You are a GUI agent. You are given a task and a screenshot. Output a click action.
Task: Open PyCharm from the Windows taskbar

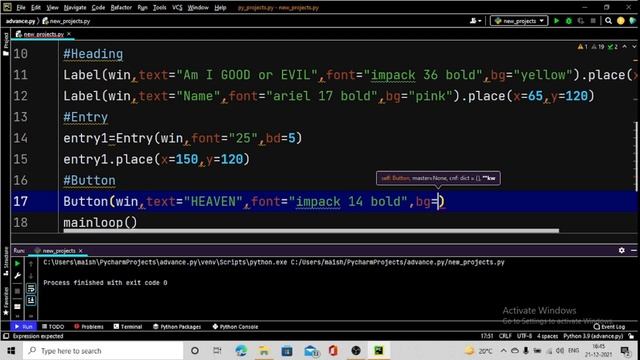[x=379, y=350]
